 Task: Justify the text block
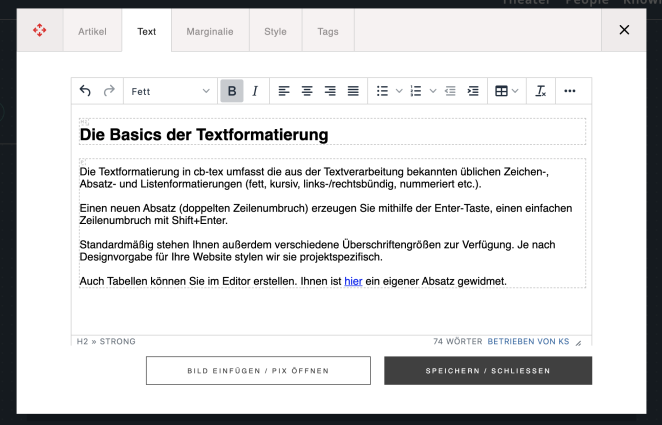point(353,91)
